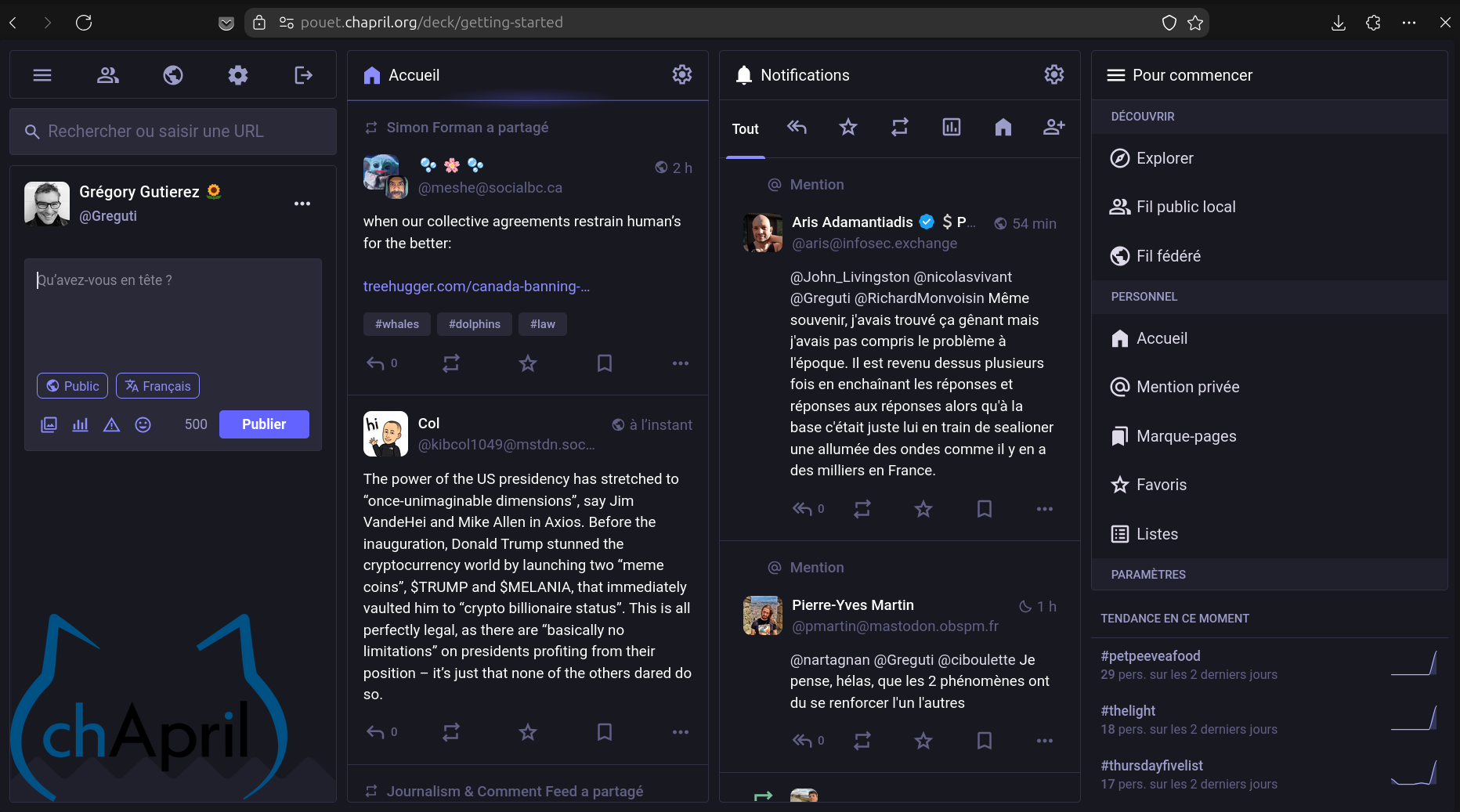The image size is (1460, 812).
Task: Click the poll icon in the composer
Action: 80,424
